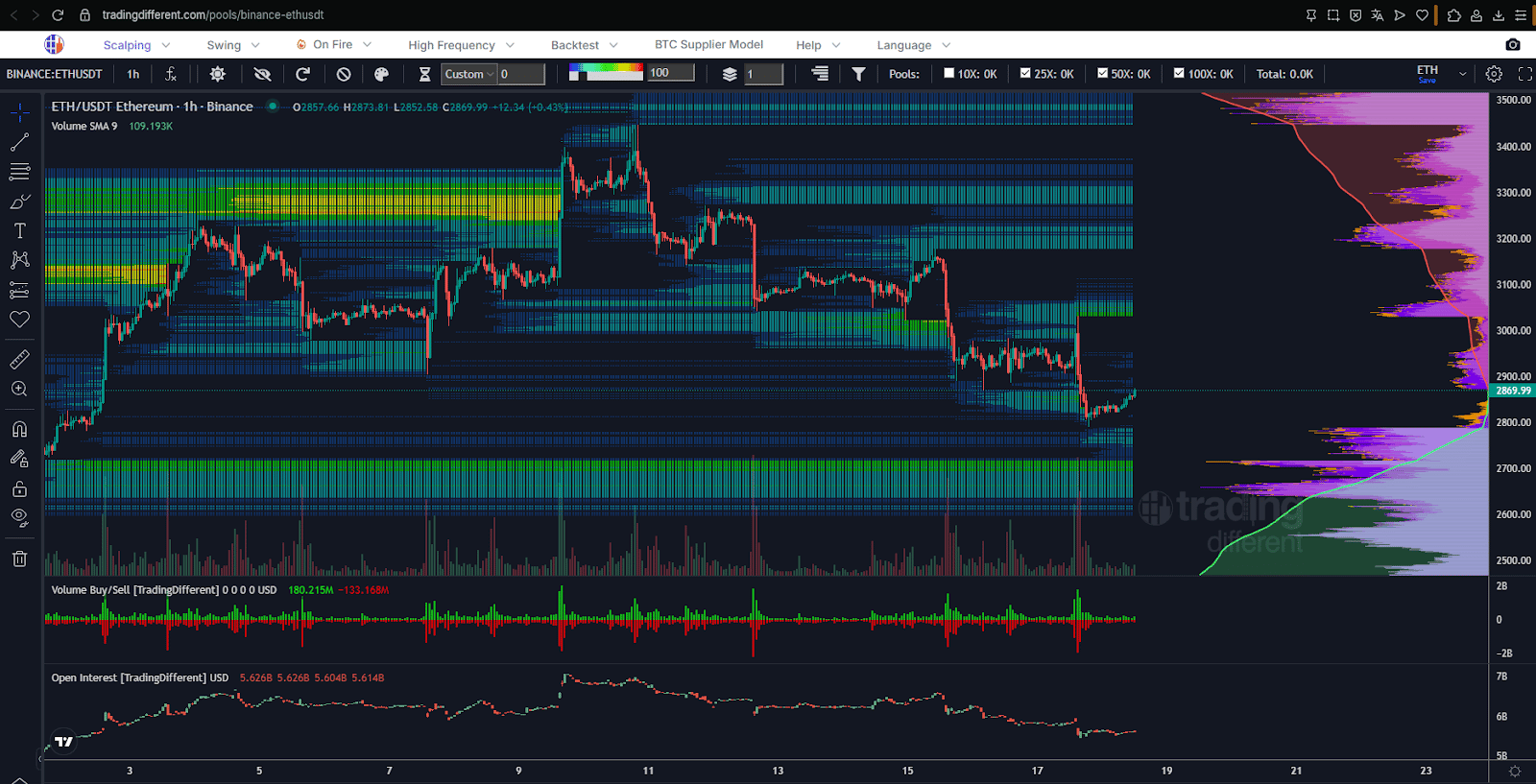Screen dimensions: 1536x784
Task: Toggle lock all drawing tools
Action: pyautogui.click(x=19, y=488)
